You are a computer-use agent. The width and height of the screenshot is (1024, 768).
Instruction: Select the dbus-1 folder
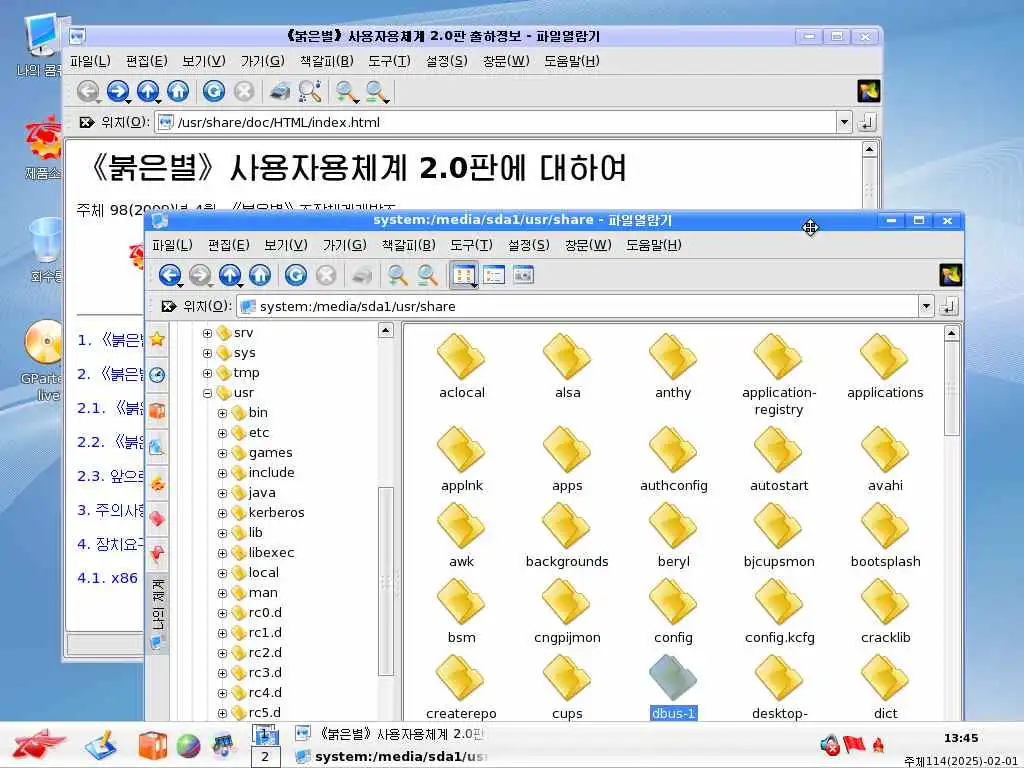pos(673,688)
